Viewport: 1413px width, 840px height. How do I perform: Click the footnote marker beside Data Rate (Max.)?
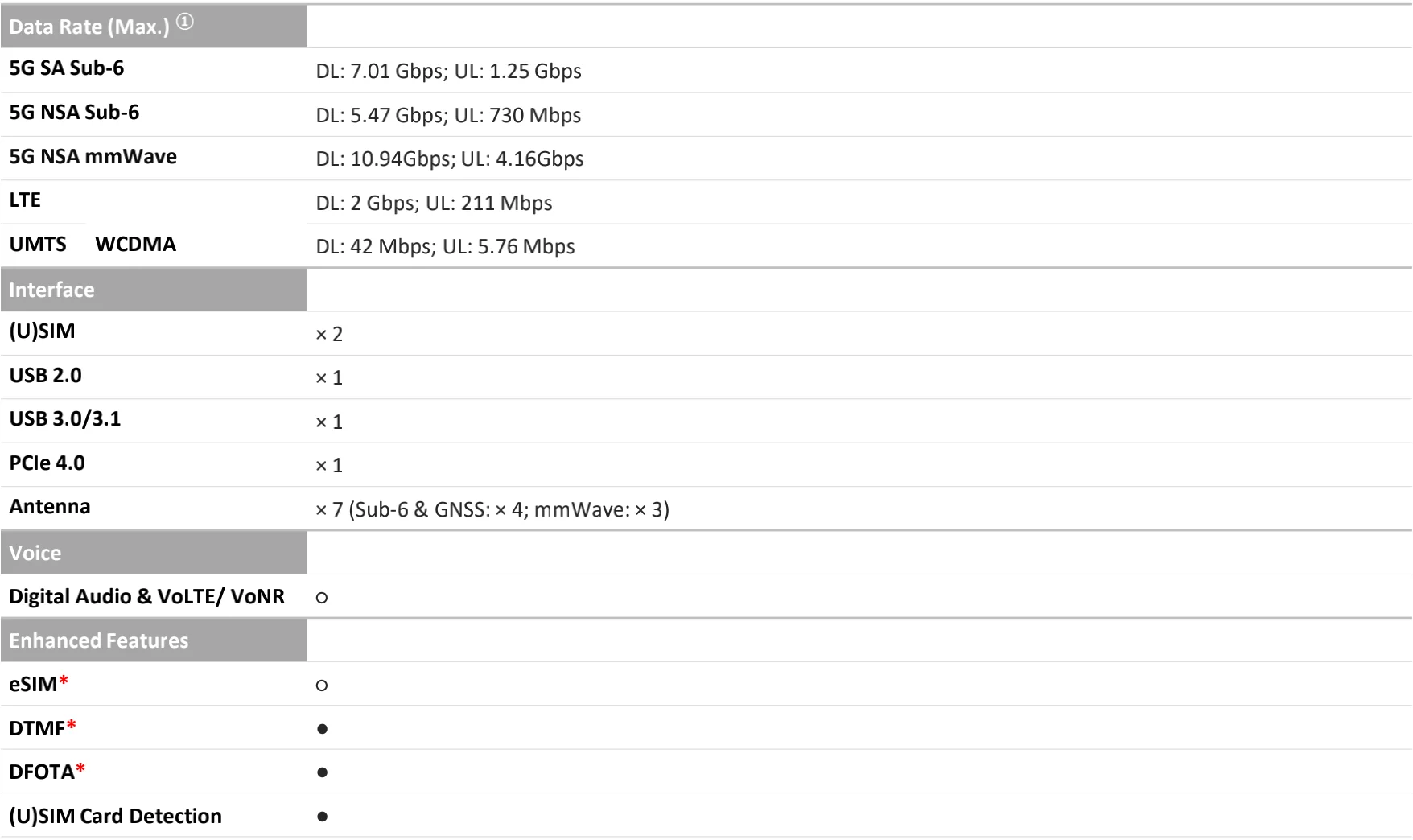(185, 23)
